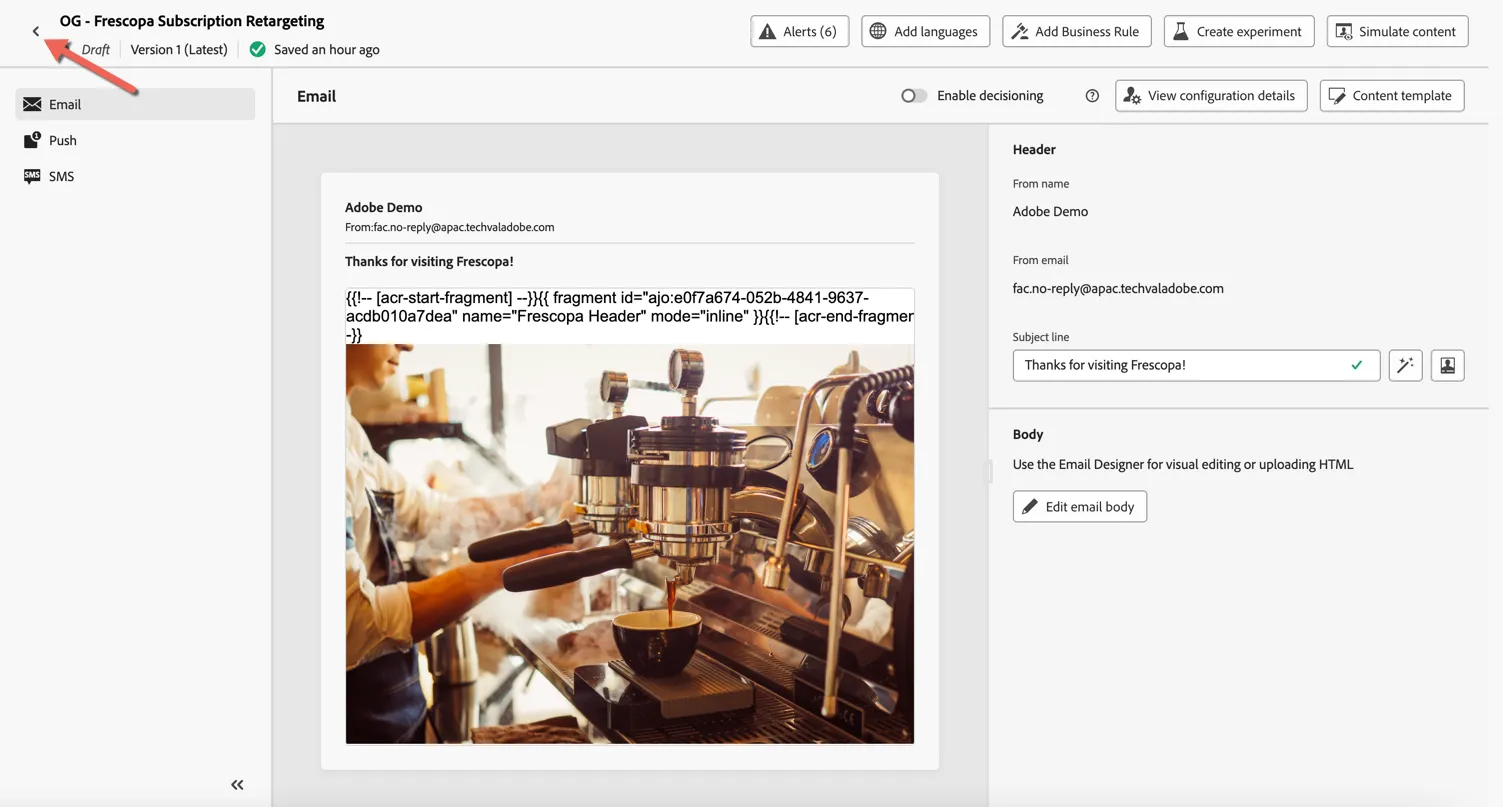Click 'Adobe Demo' From name value in Header
This screenshot has height=807, width=1503.
pos(1050,211)
